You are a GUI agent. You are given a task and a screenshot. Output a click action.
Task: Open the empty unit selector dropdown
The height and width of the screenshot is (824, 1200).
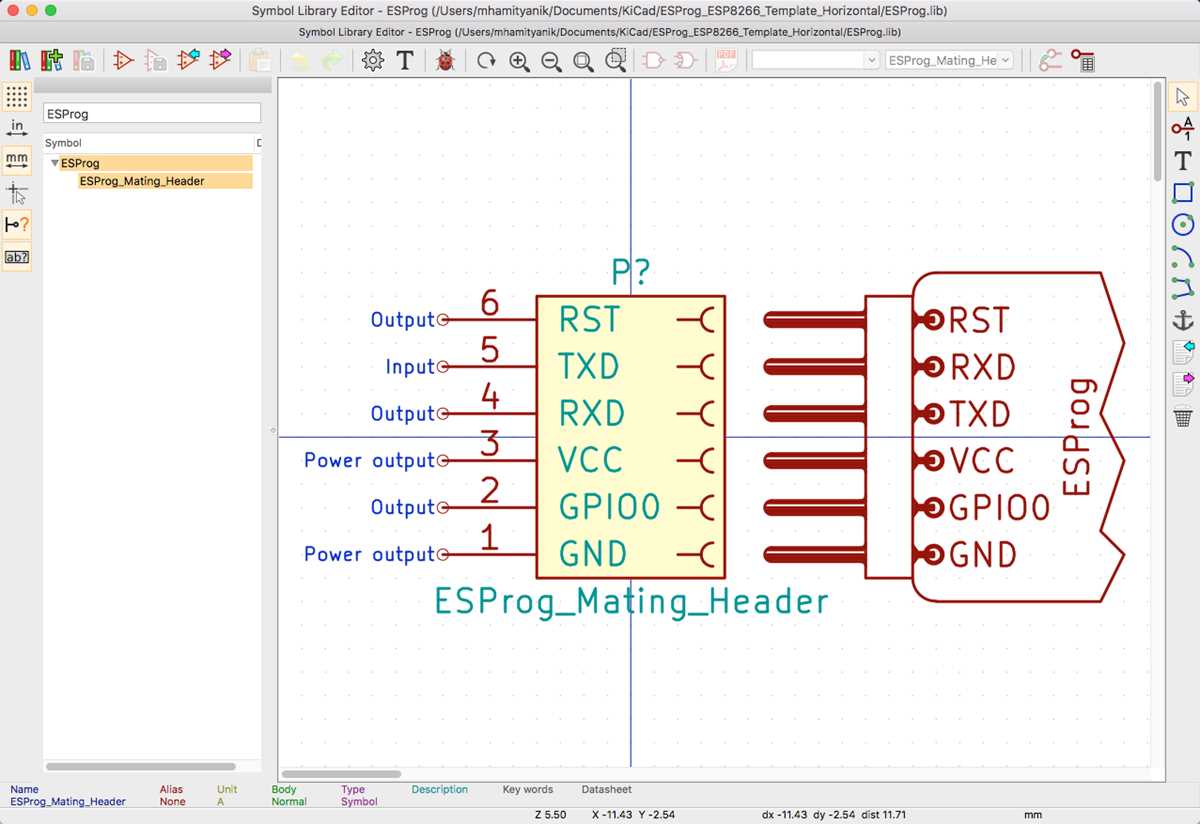pyautogui.click(x=815, y=60)
